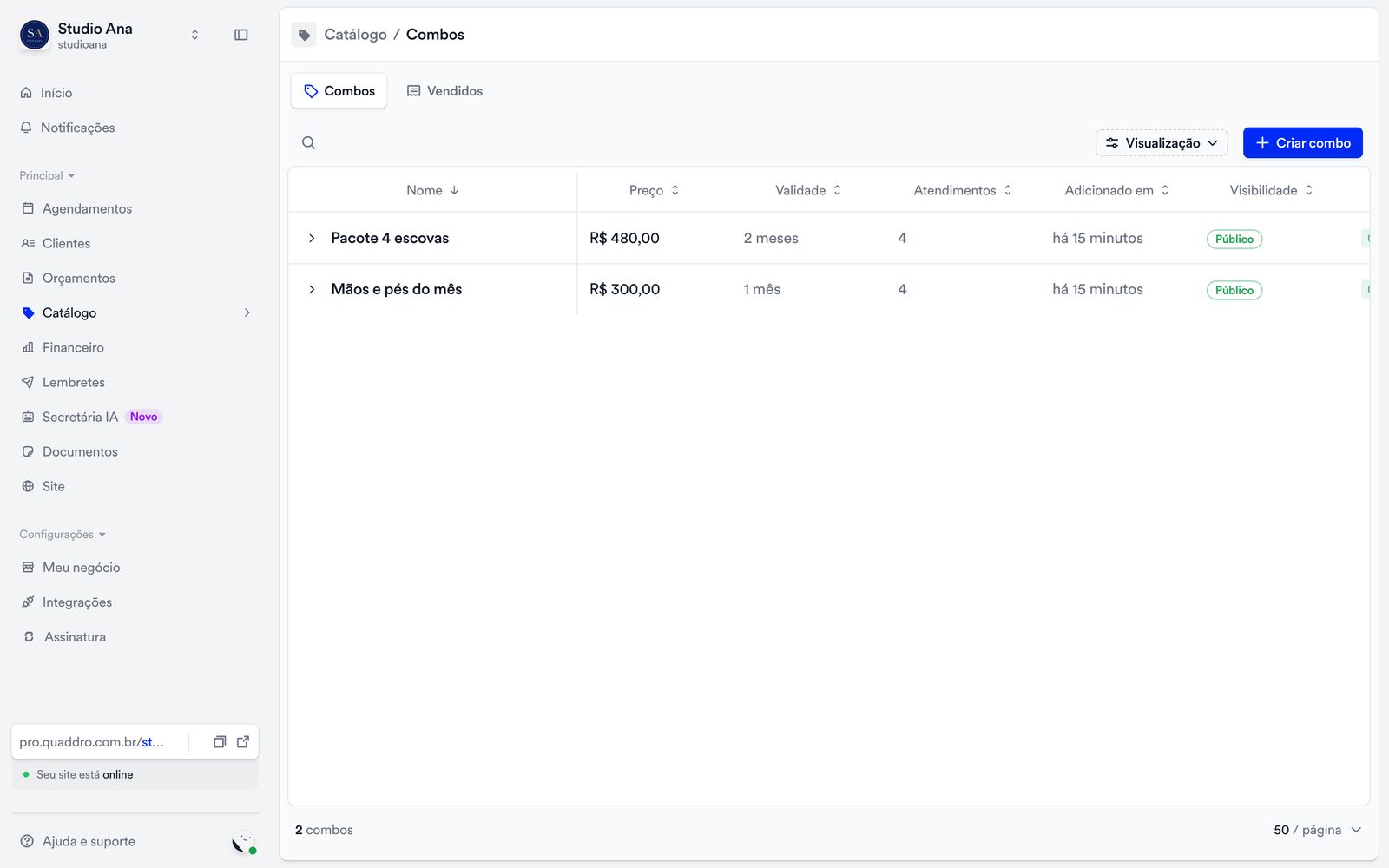
Task: Open Secretária IA in the sidebar
Action: 80,417
